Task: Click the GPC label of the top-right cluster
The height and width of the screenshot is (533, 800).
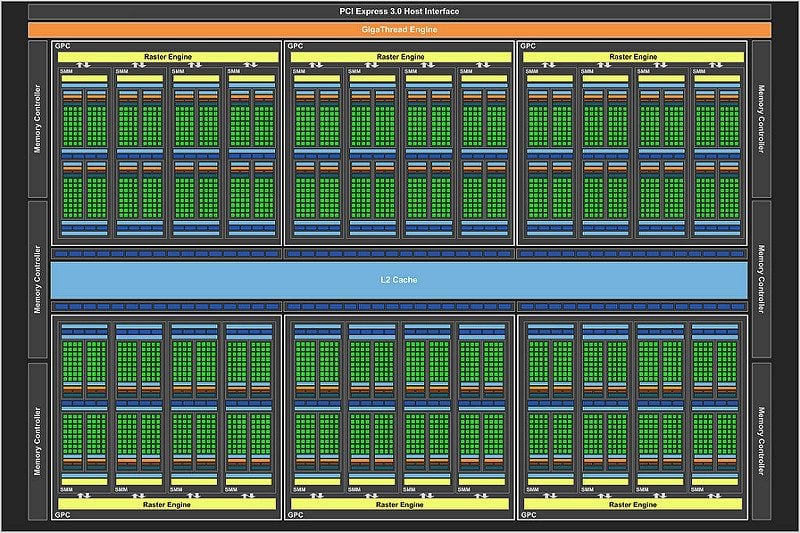Action: point(528,46)
